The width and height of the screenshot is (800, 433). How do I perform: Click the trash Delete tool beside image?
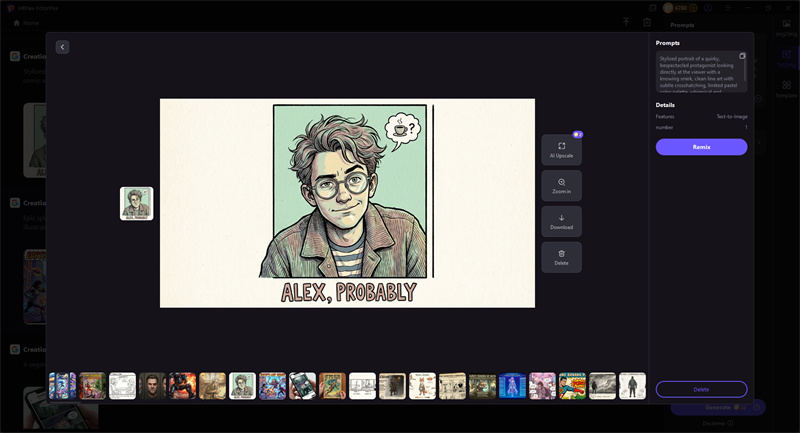point(561,257)
